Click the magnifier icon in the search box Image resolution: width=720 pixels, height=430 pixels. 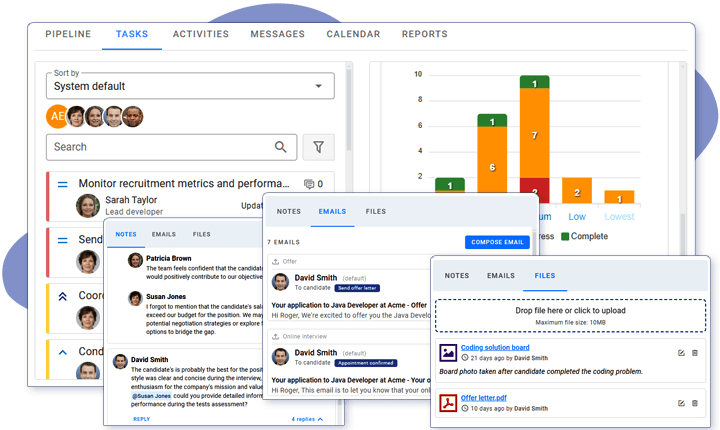[x=281, y=147]
